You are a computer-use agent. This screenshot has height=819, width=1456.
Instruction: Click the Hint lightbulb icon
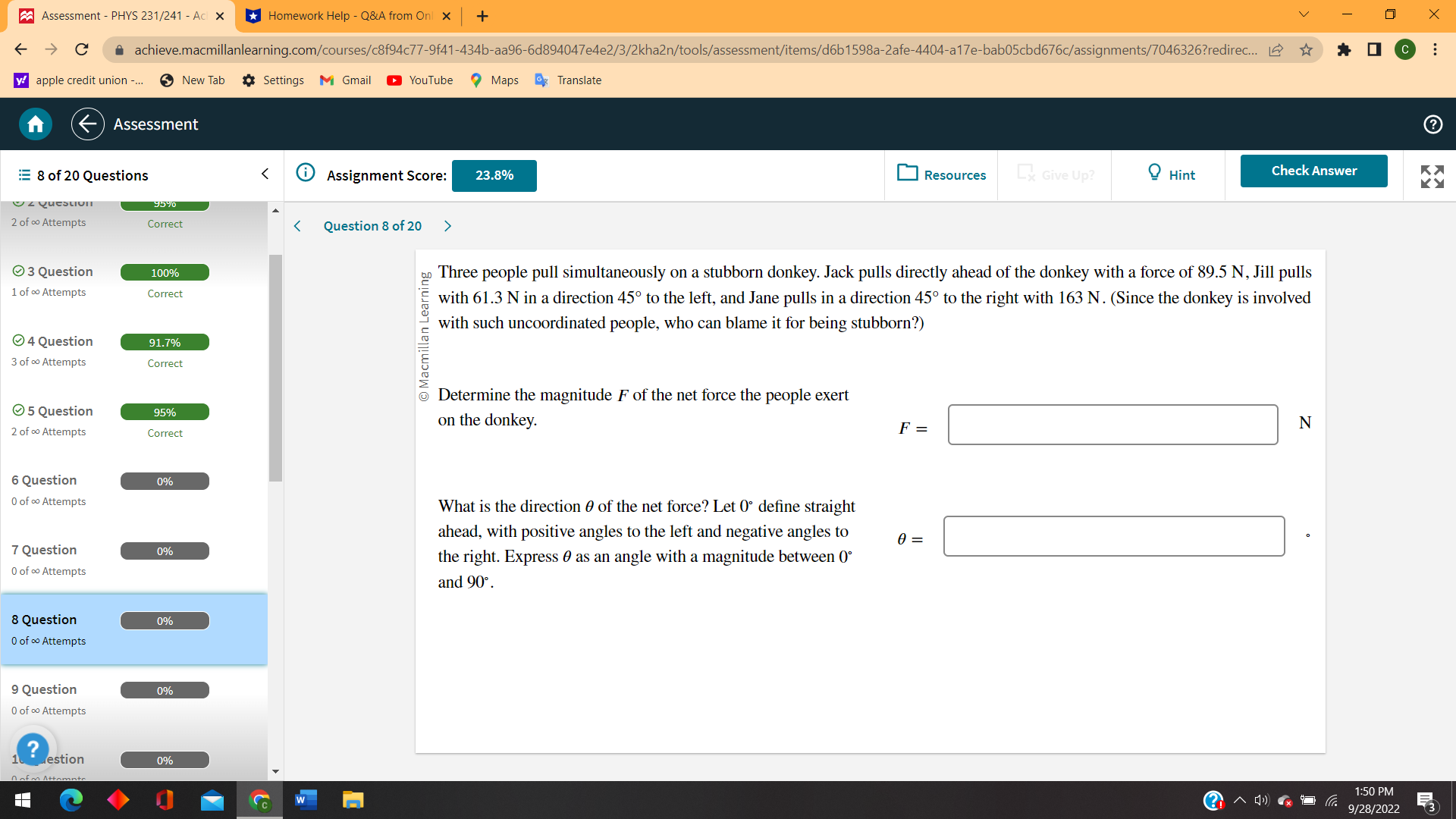pos(1153,174)
